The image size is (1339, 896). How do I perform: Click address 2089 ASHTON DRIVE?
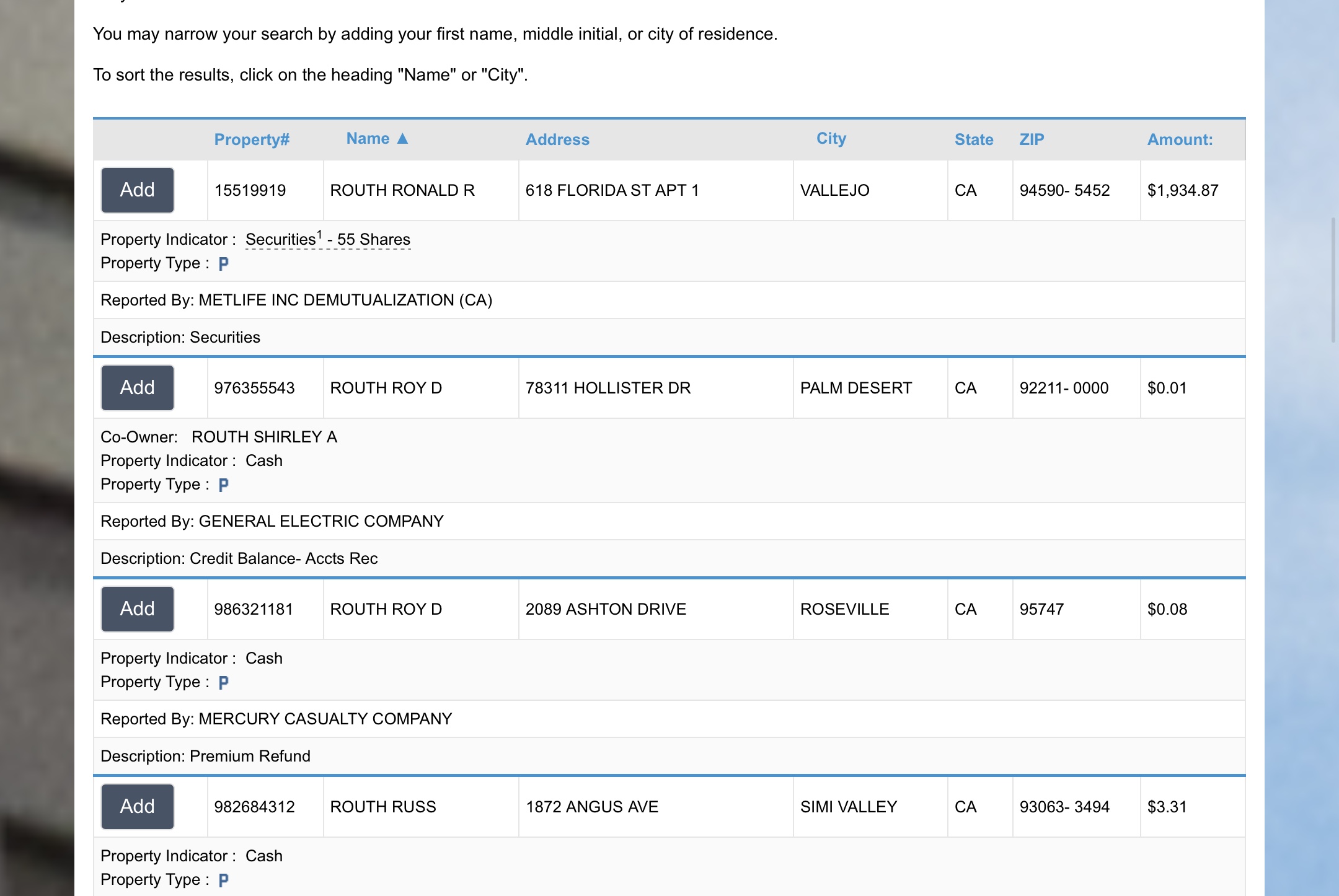point(606,609)
